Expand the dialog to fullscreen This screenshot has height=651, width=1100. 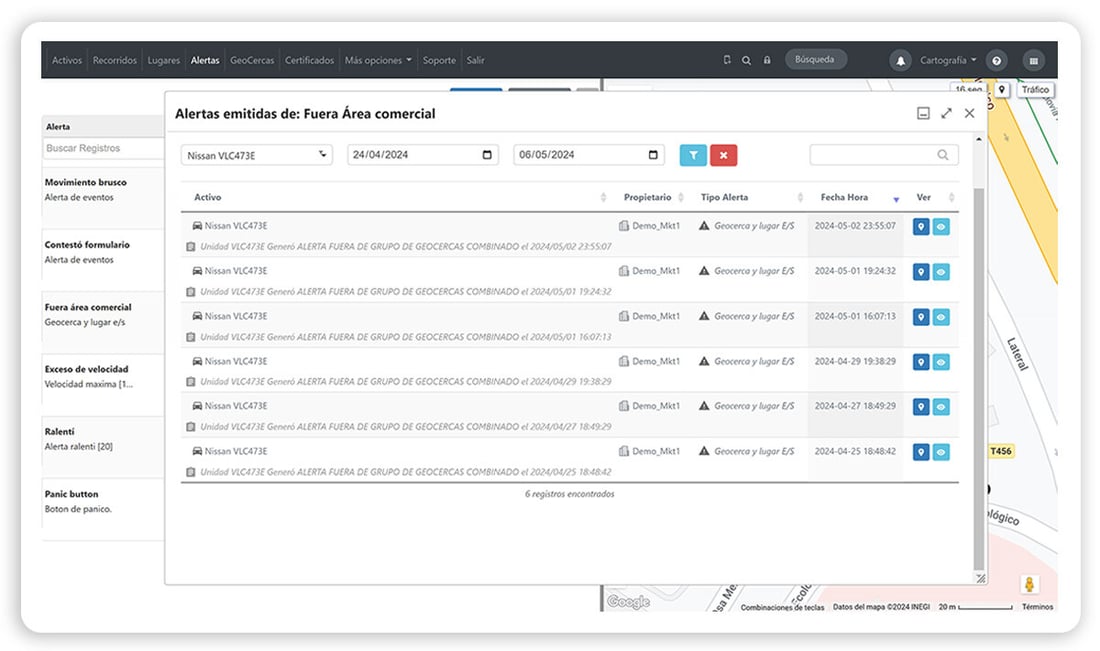pyautogui.click(x=946, y=114)
